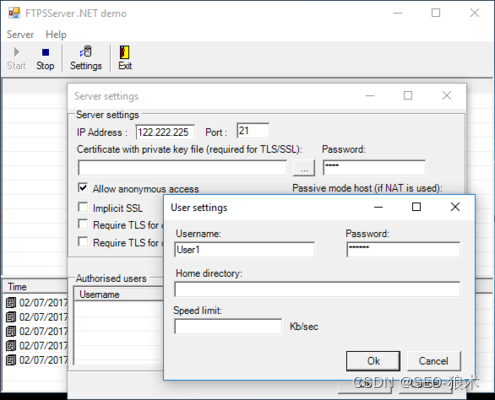
Task: Cancel the User settings dialog
Action: [434, 361]
